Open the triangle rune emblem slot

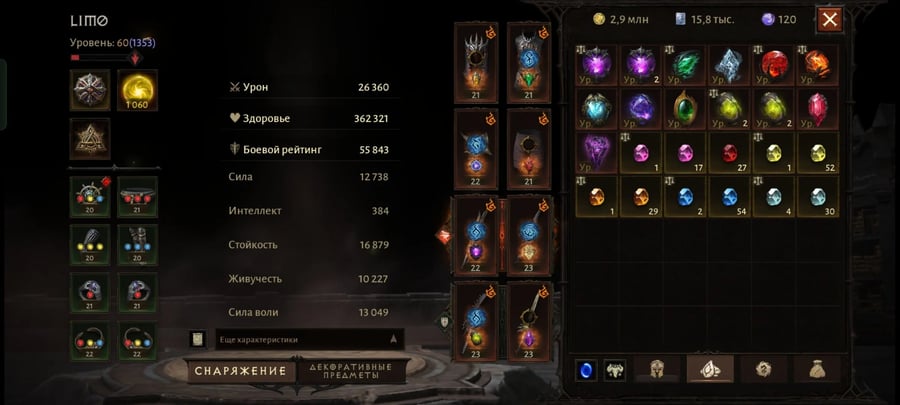click(x=90, y=138)
